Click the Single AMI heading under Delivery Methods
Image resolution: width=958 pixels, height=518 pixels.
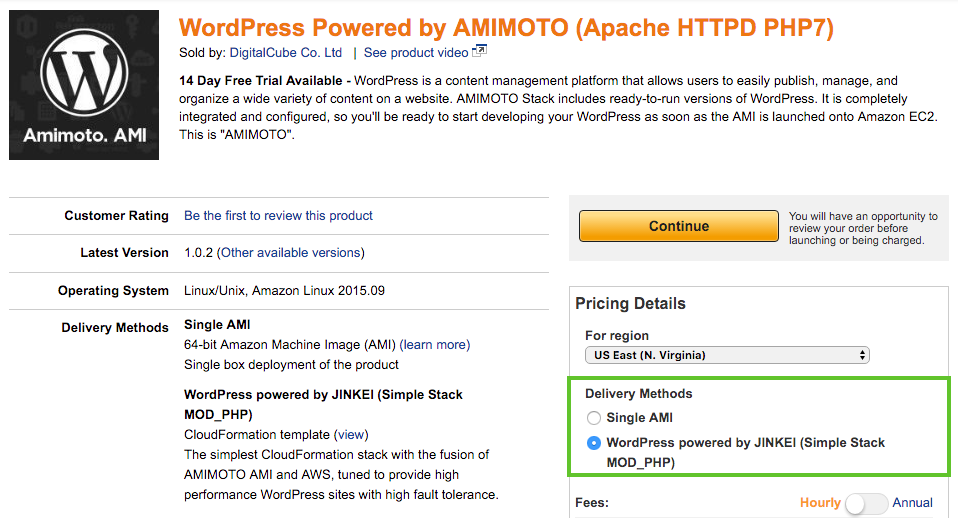(217, 325)
